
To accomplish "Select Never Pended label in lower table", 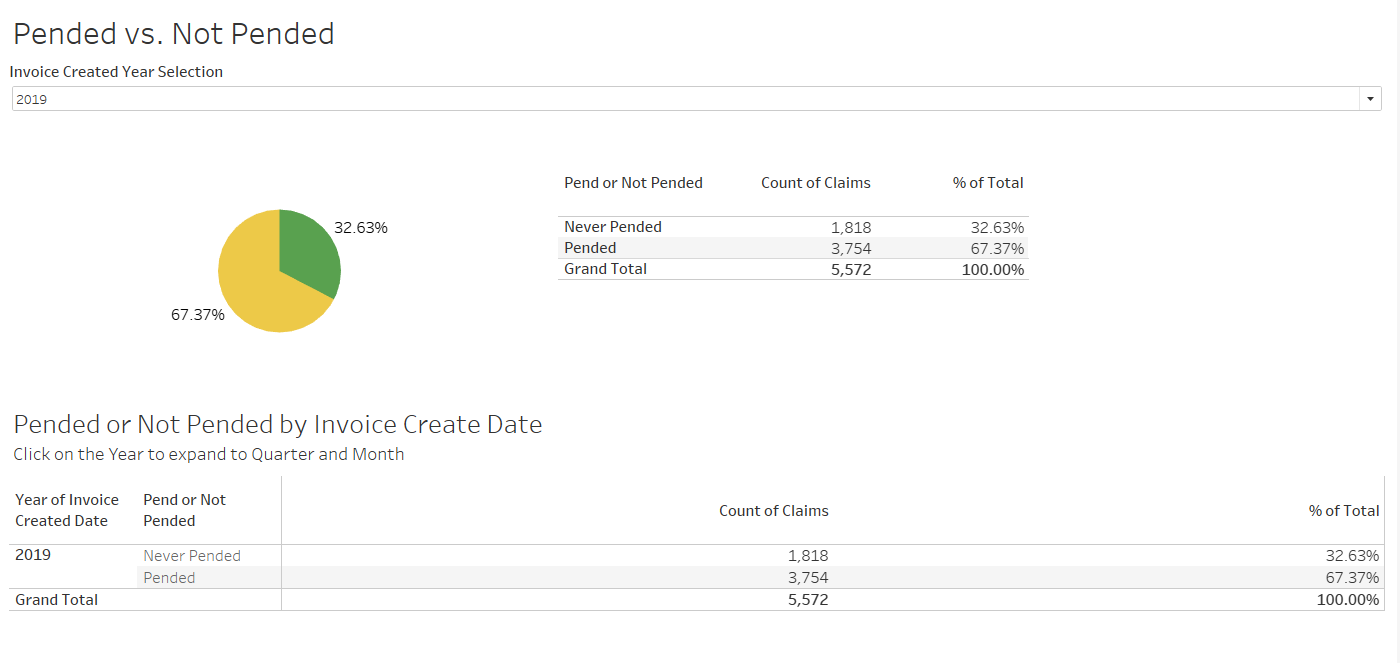I will (x=192, y=556).
